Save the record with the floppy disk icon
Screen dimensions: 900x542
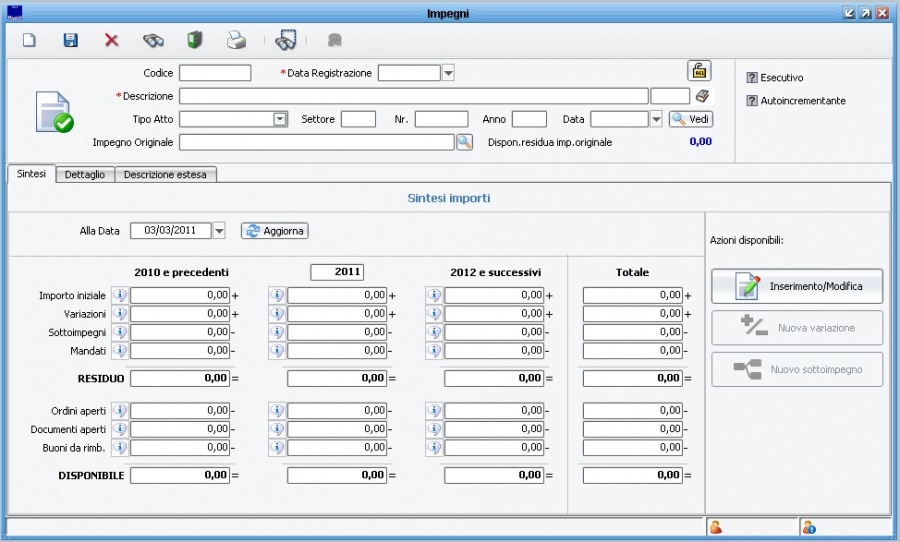coord(70,41)
